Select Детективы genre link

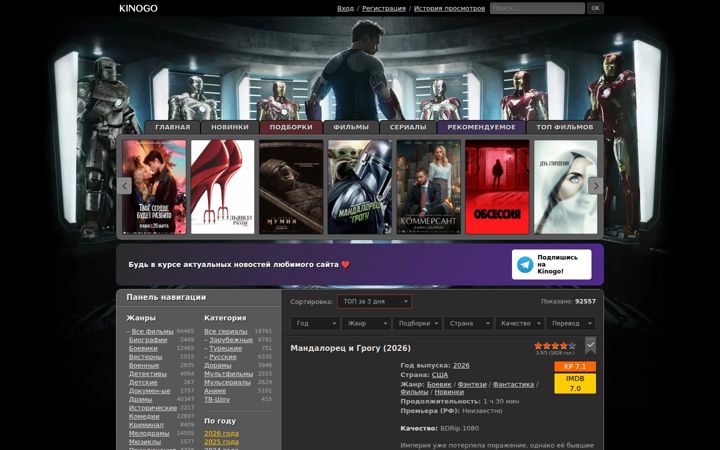147,374
